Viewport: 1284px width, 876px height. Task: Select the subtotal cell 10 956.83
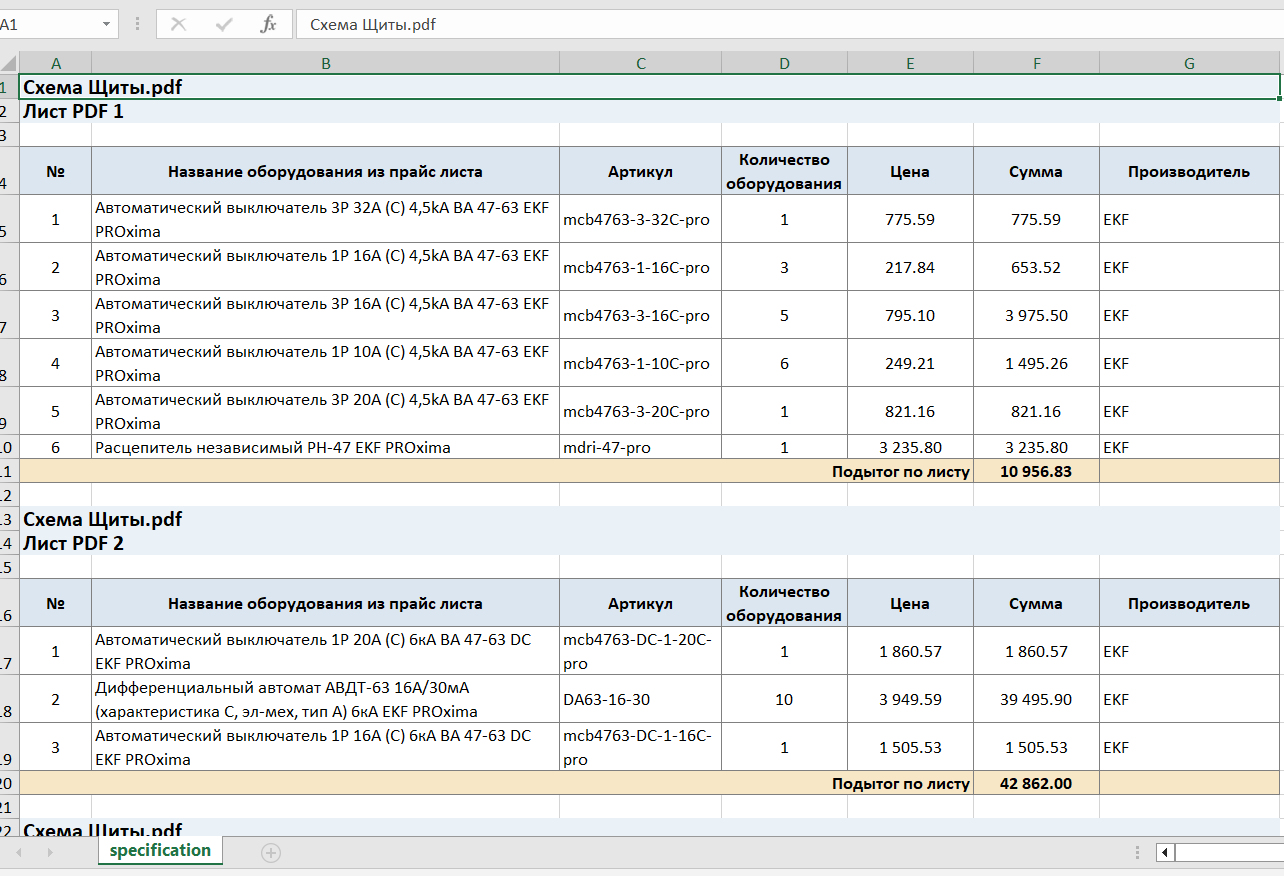pyautogui.click(x=1036, y=471)
